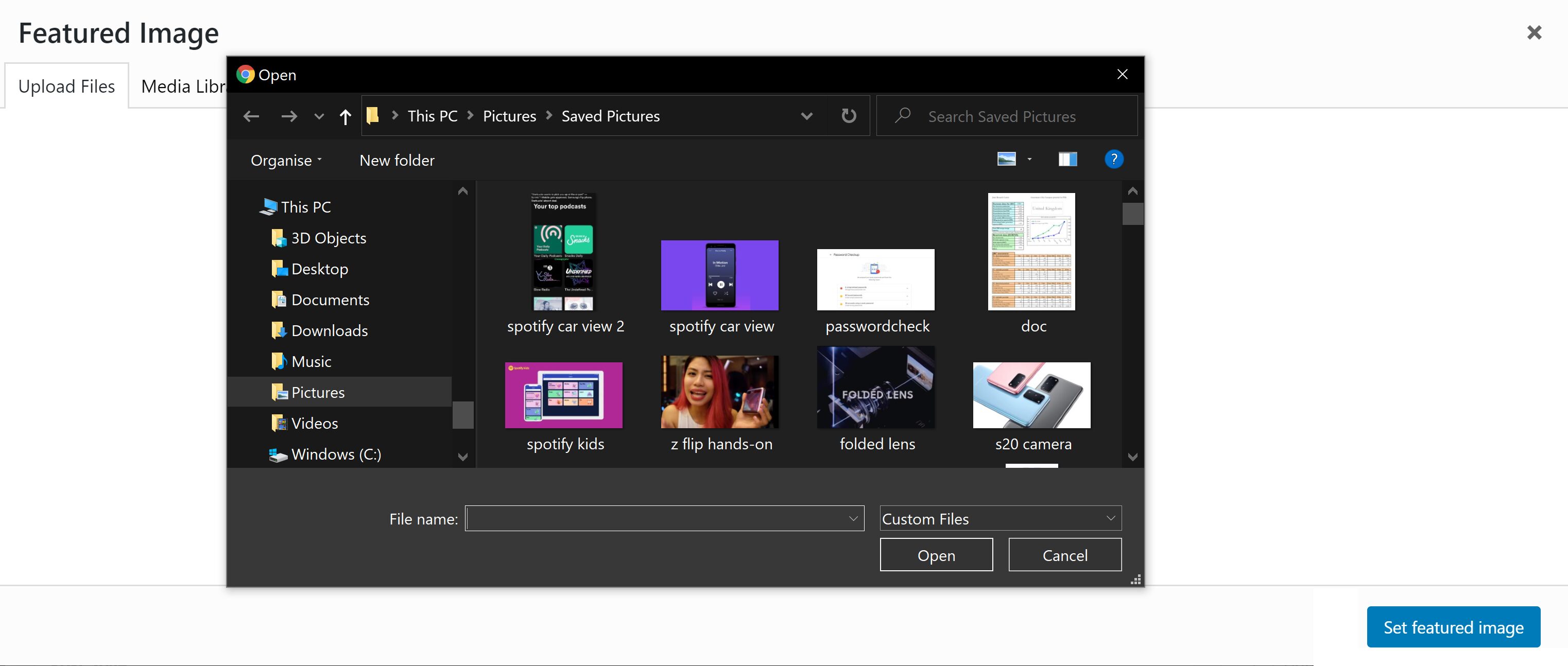1568x666 pixels.
Task: Open the Custom Files type dropdown
Action: click(1000, 518)
